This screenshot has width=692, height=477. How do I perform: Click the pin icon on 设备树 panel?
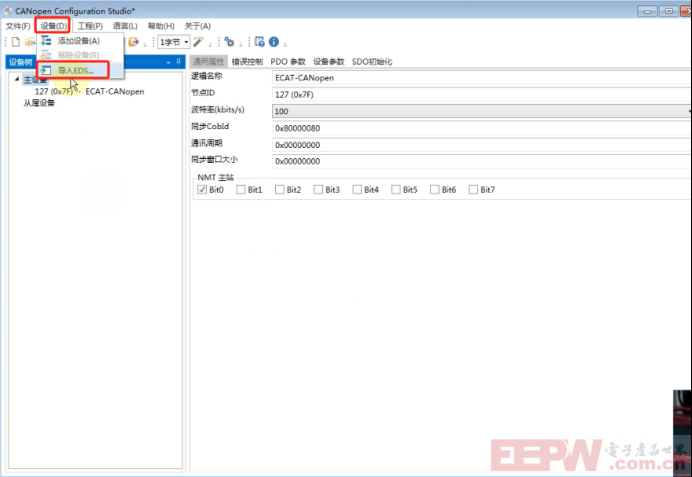(x=178, y=62)
